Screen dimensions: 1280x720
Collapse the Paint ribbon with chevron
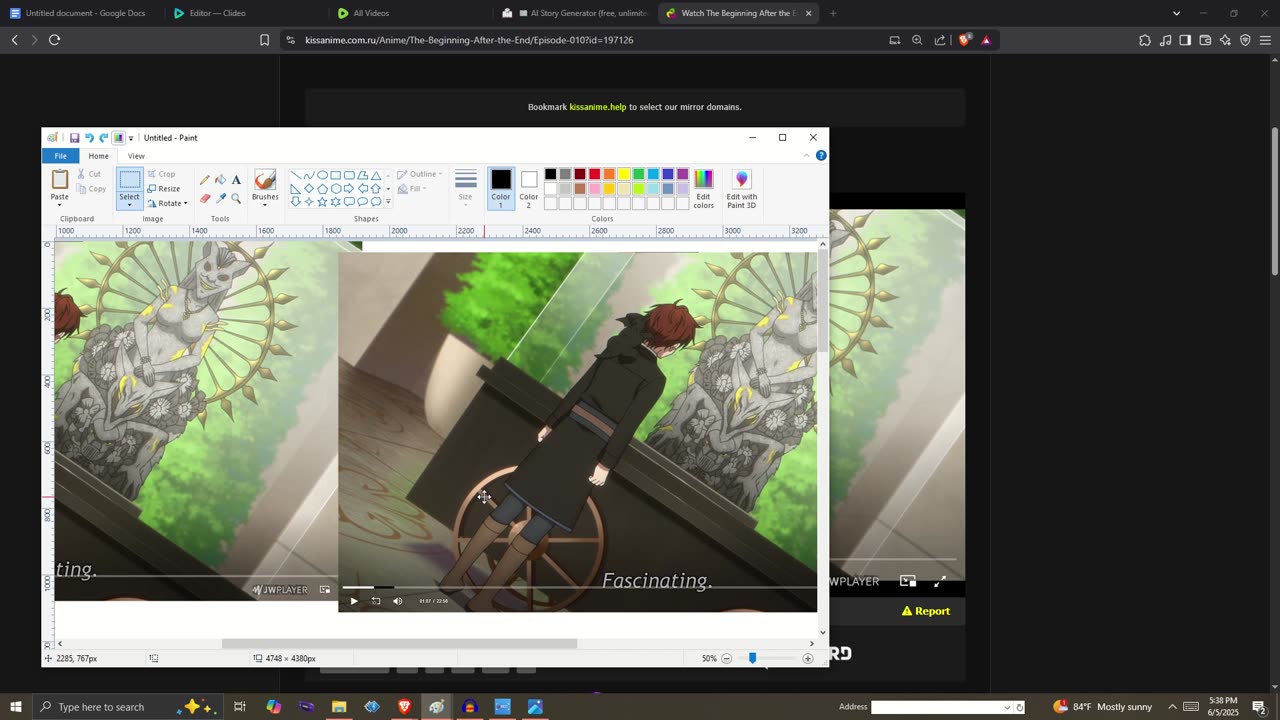[807, 156]
